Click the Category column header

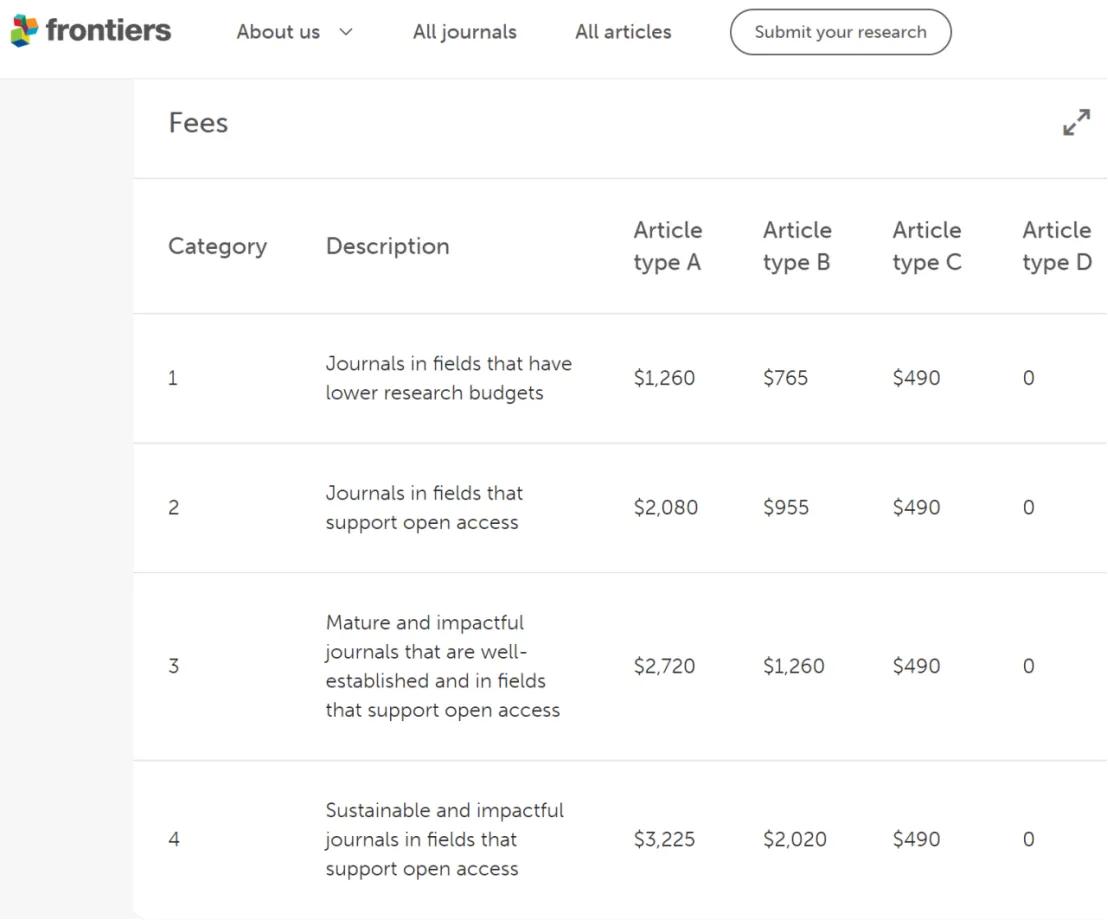[217, 246]
